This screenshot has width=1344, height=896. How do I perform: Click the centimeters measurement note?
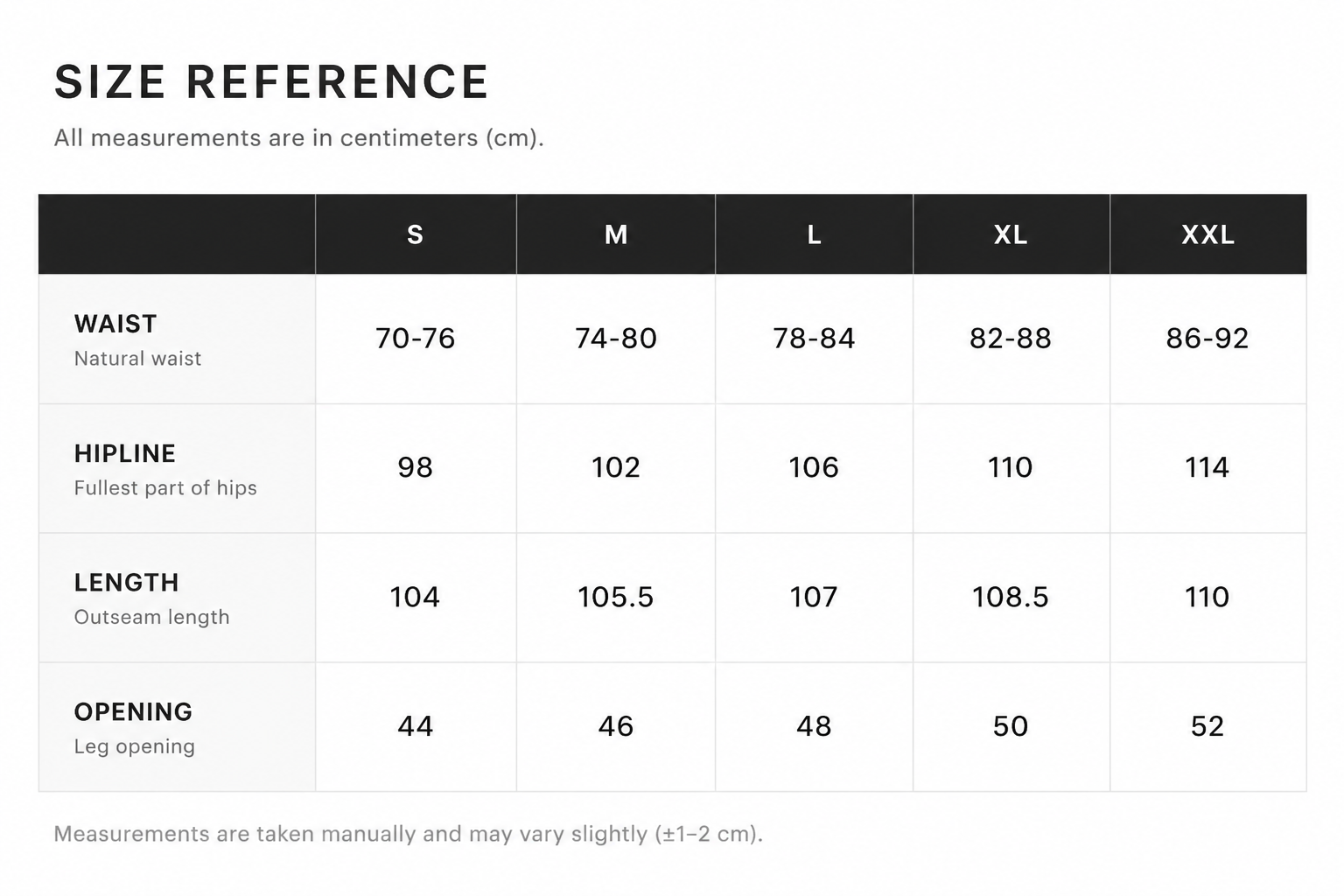click(x=299, y=138)
